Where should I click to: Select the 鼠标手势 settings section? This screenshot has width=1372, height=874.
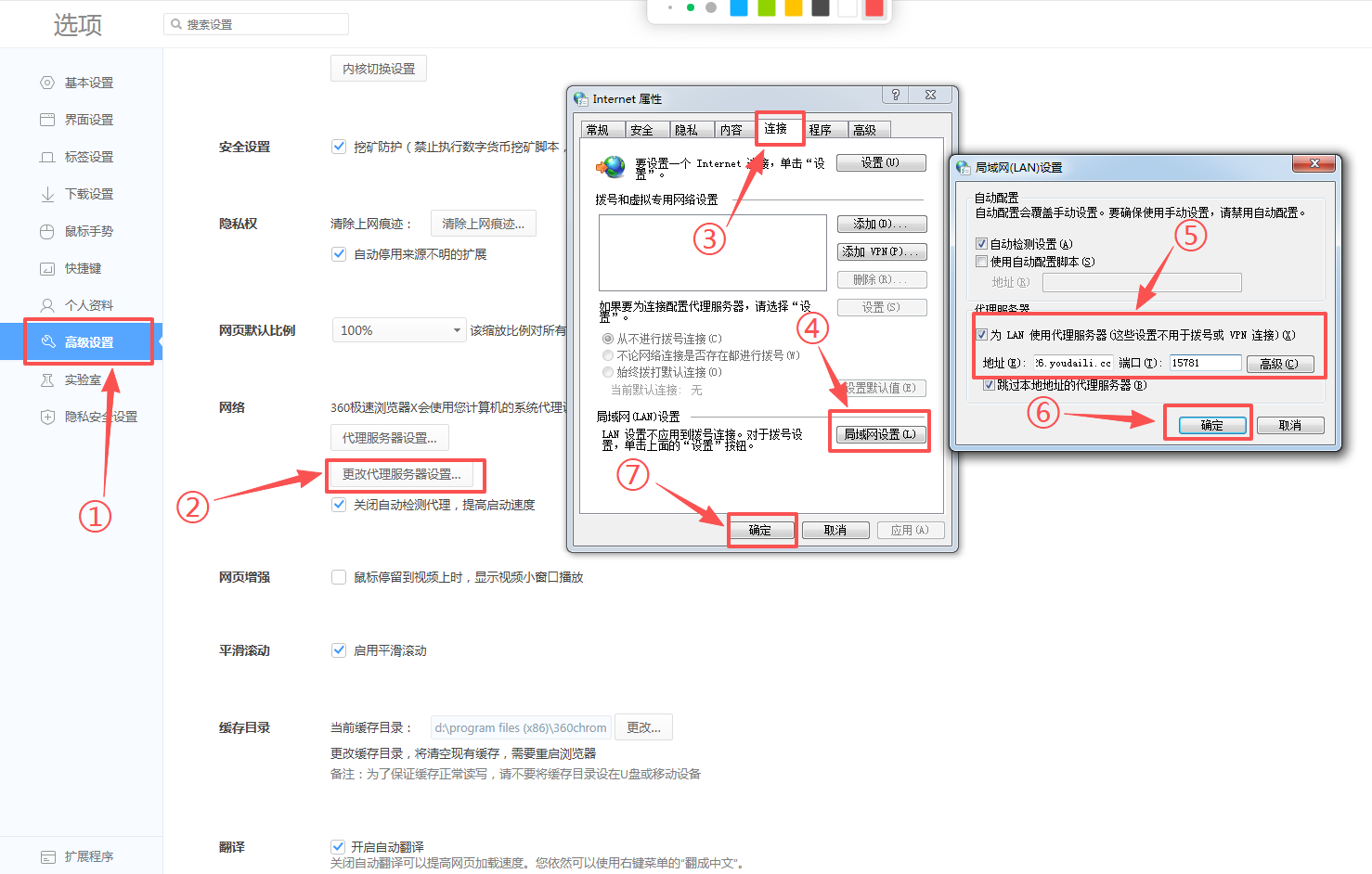[x=89, y=230]
